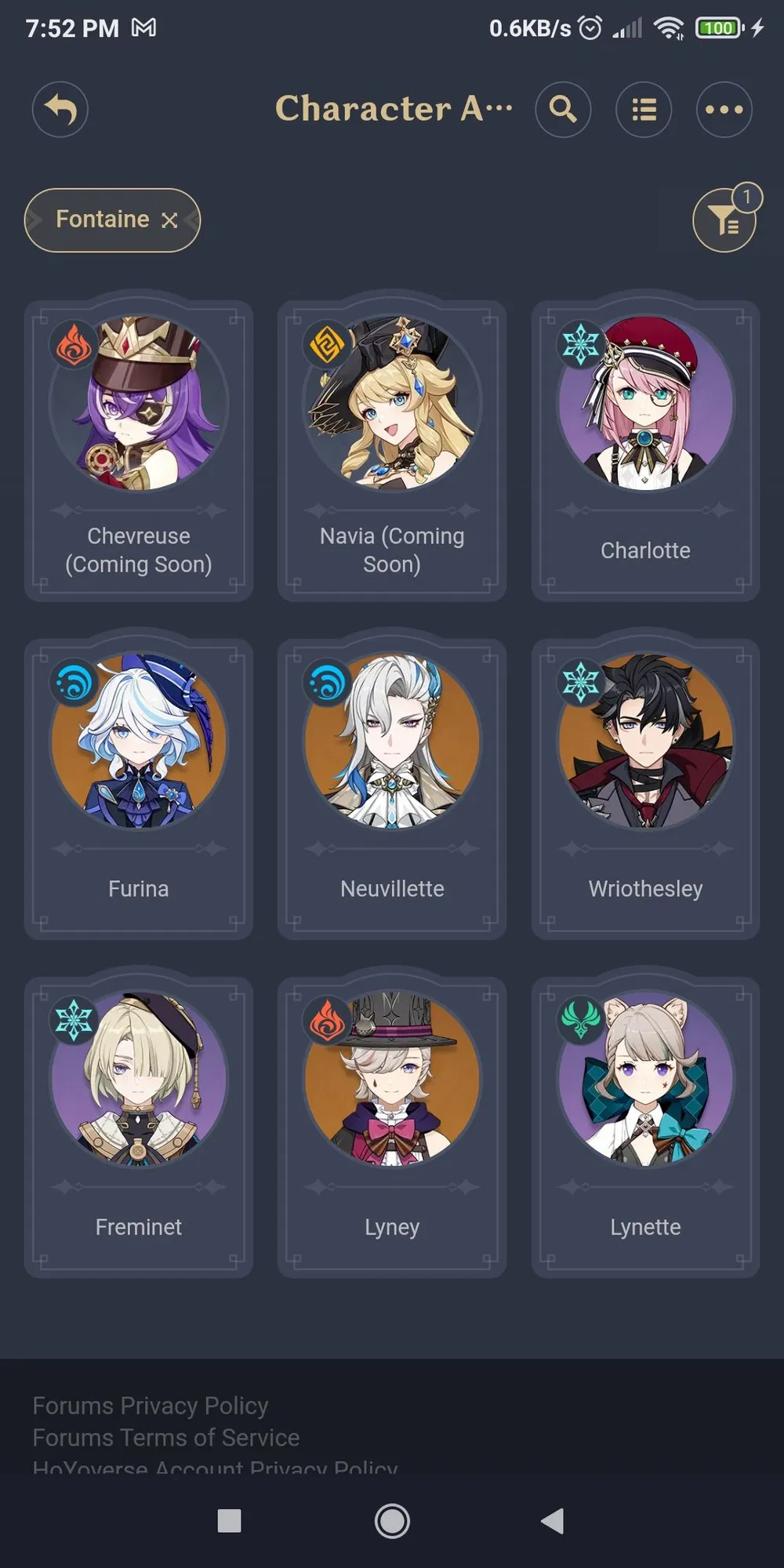Open search with magnifier icon
The image size is (784, 1568).
click(x=563, y=109)
